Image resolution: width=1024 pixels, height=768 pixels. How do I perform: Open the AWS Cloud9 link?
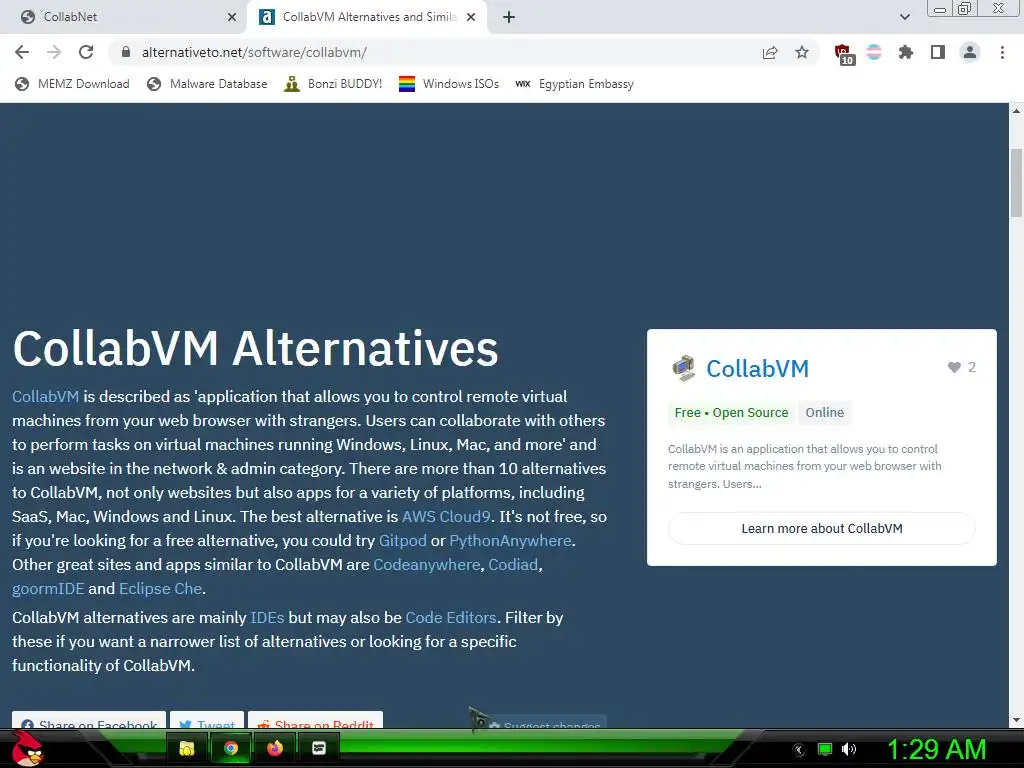pyautogui.click(x=446, y=517)
